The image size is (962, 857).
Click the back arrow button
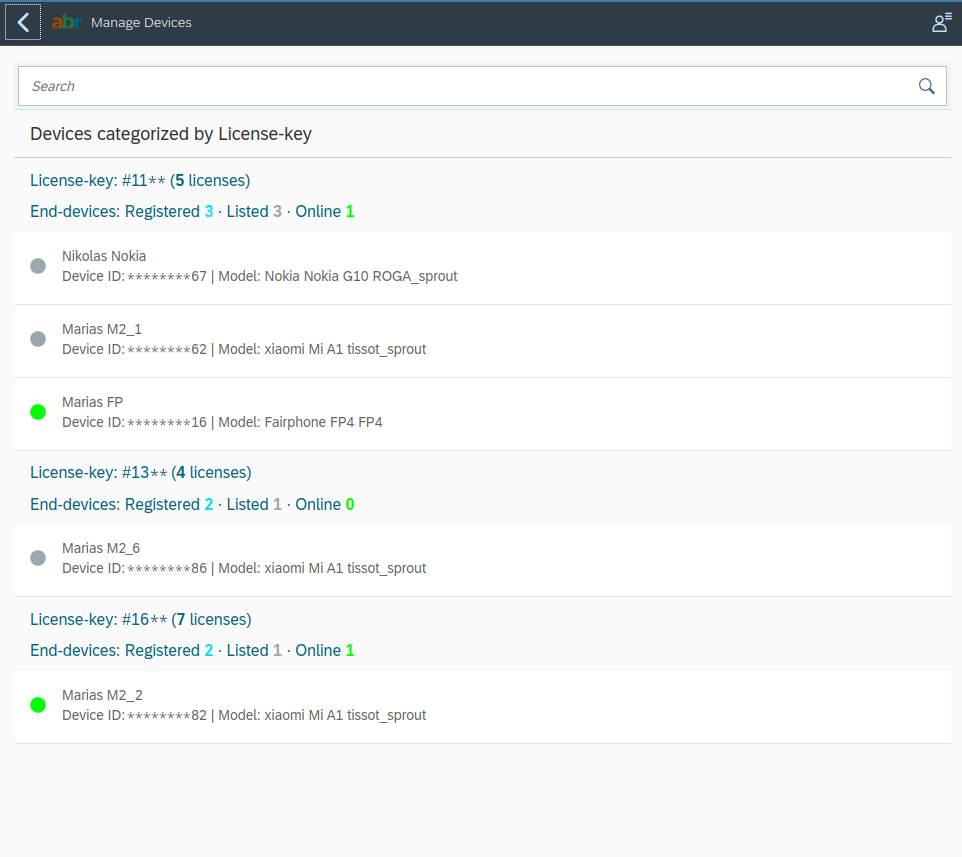[23, 23]
